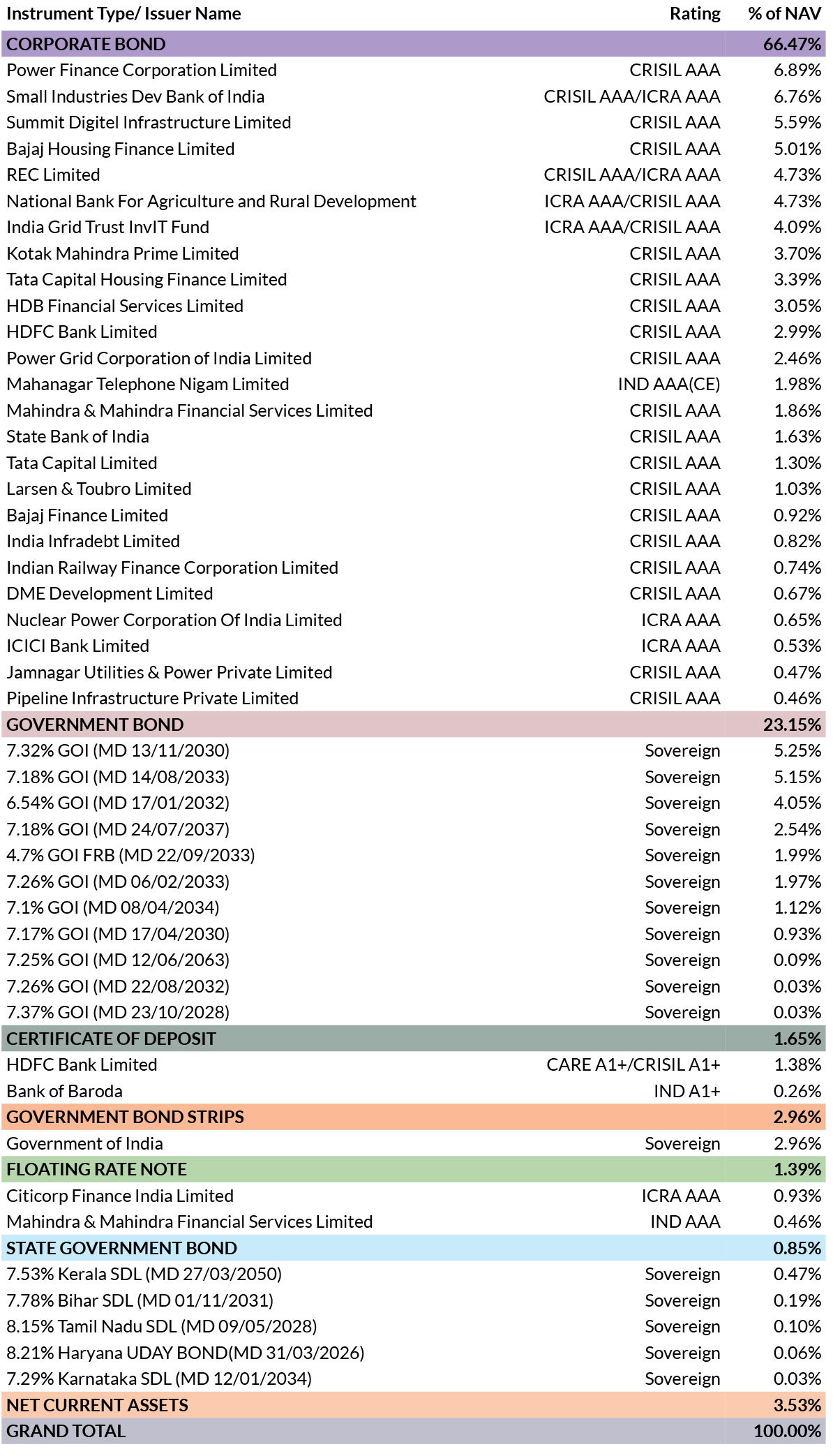Click the % of NAV column header
This screenshot has width=833, height=1456.
tap(784, 14)
